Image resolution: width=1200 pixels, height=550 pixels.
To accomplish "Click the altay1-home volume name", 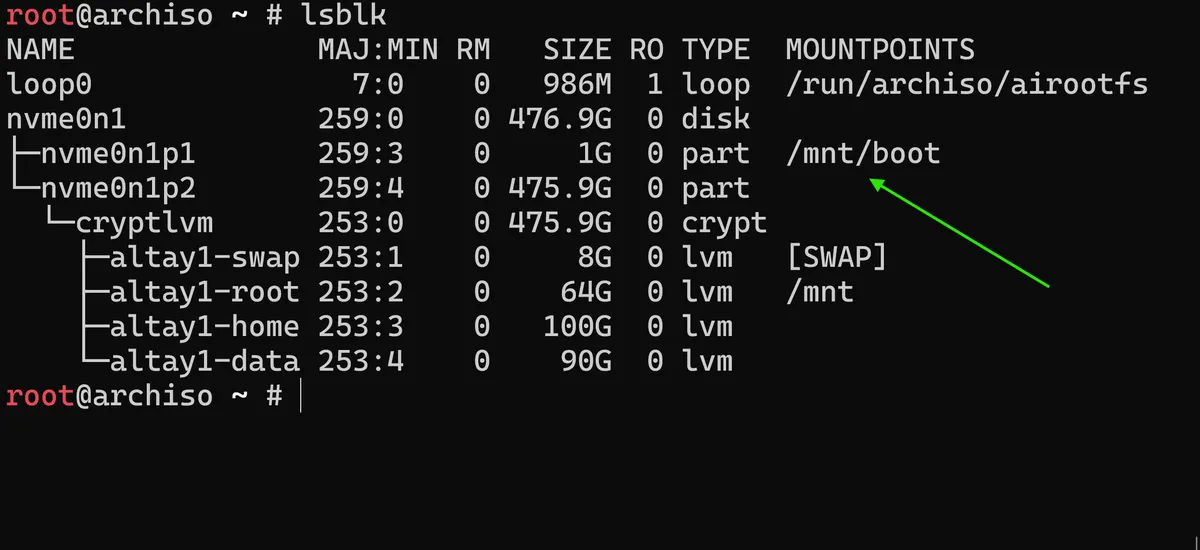I will tap(204, 327).
